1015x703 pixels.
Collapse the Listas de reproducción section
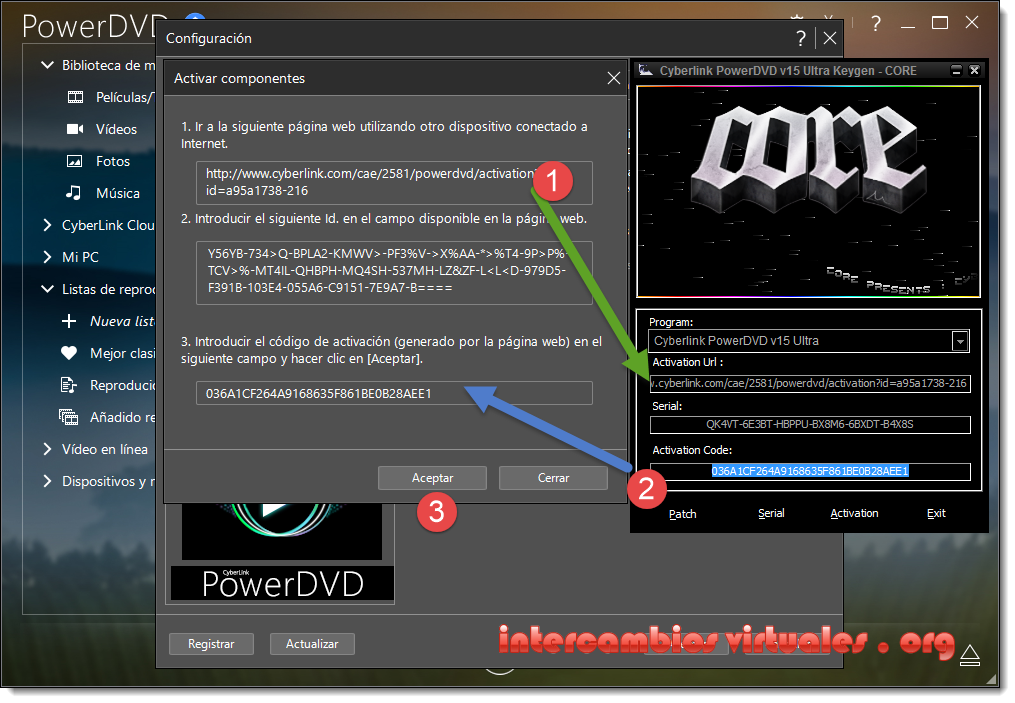point(47,289)
